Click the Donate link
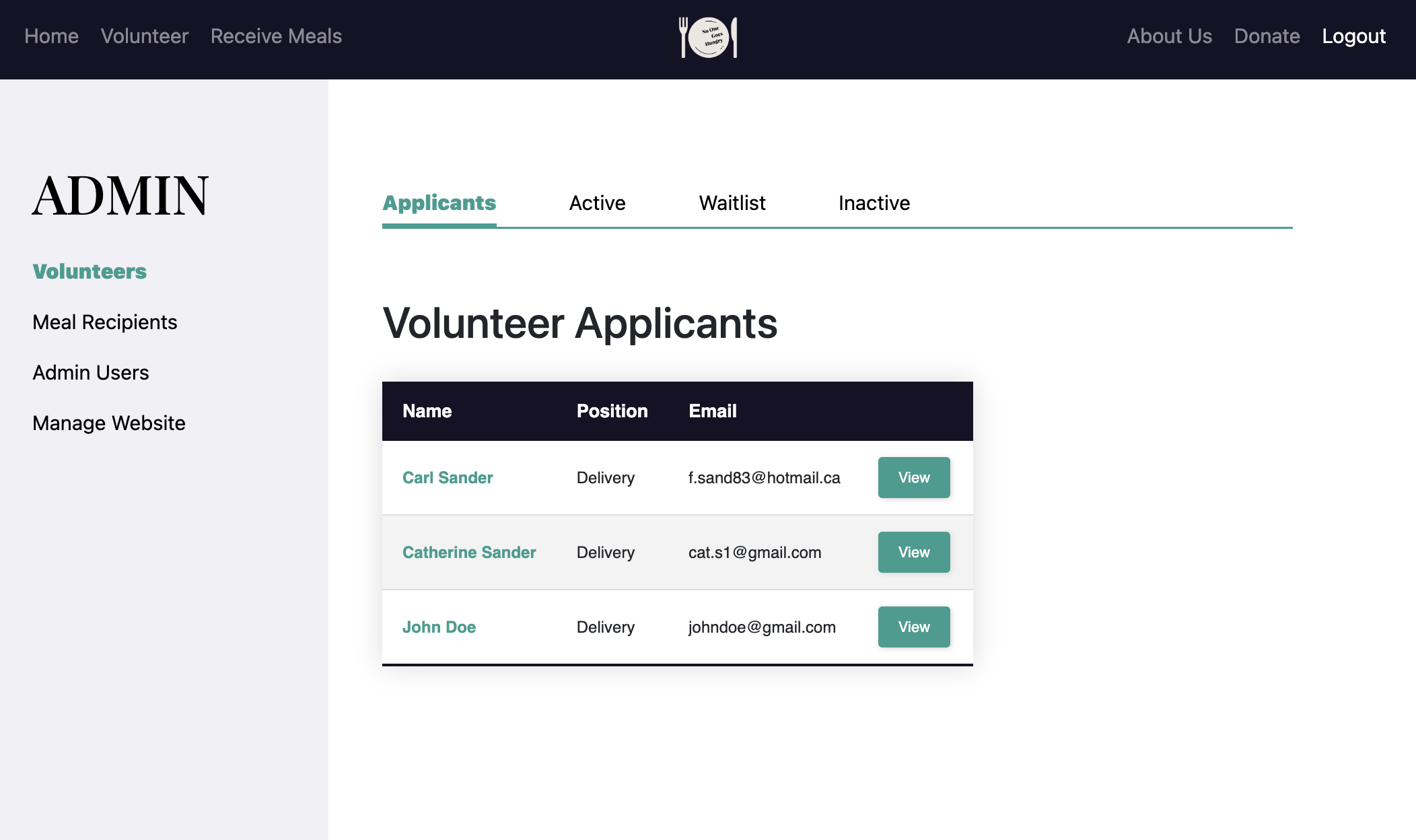This screenshot has height=840, width=1416. 1267,36
